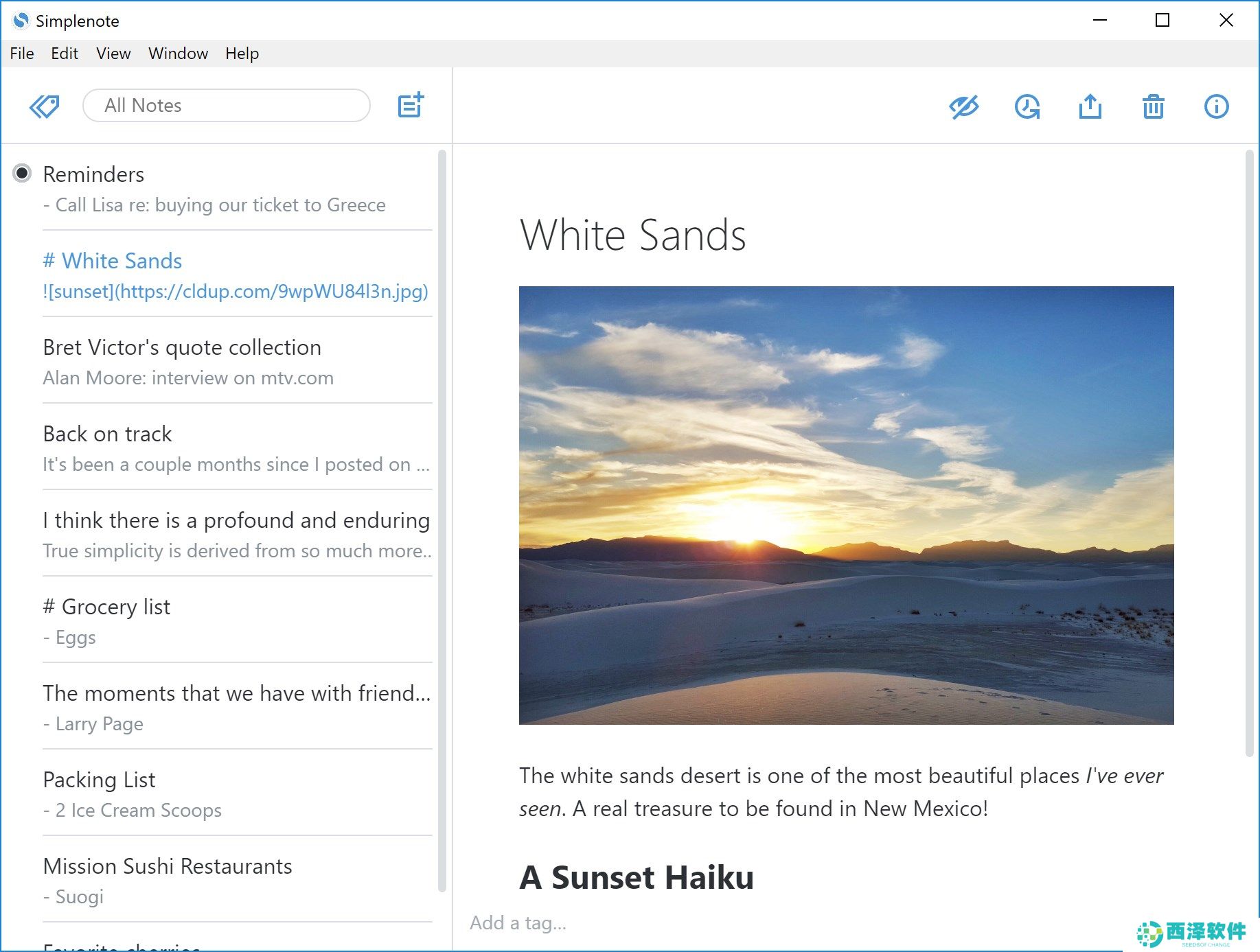Maximize the Simplenote window
This screenshot has height=952, width=1260.
(x=1162, y=21)
